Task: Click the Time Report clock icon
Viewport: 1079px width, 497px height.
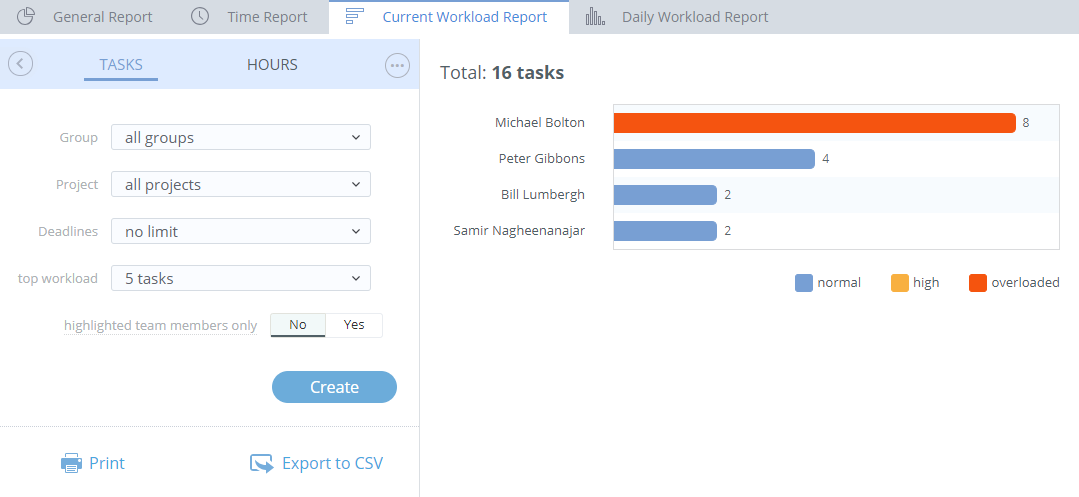Action: tap(200, 17)
